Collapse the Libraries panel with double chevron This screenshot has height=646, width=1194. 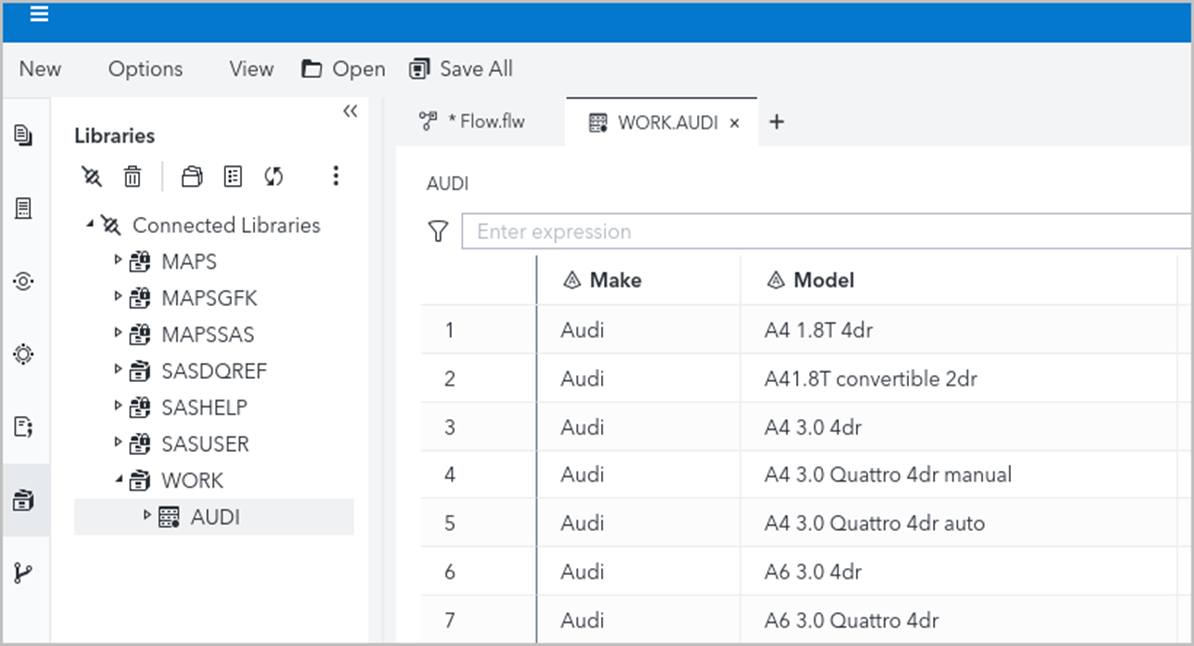point(350,112)
